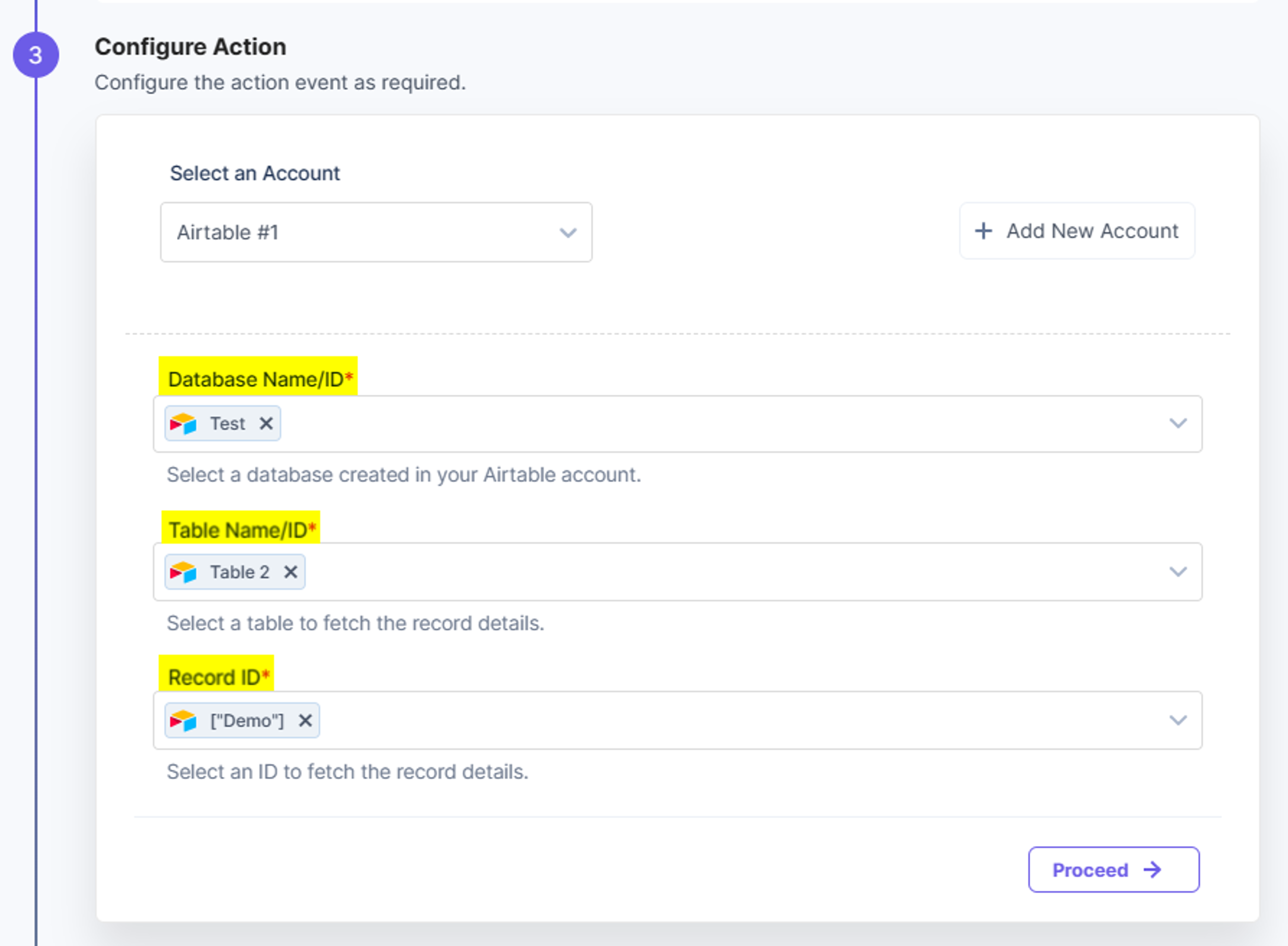Expand the Table Name/ID dropdown arrow
This screenshot has width=1288, height=946.
[1178, 572]
